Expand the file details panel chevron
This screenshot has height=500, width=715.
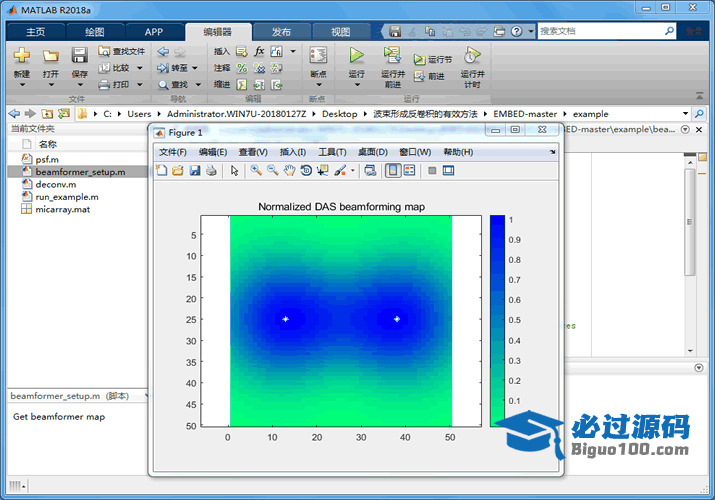(x=147, y=396)
